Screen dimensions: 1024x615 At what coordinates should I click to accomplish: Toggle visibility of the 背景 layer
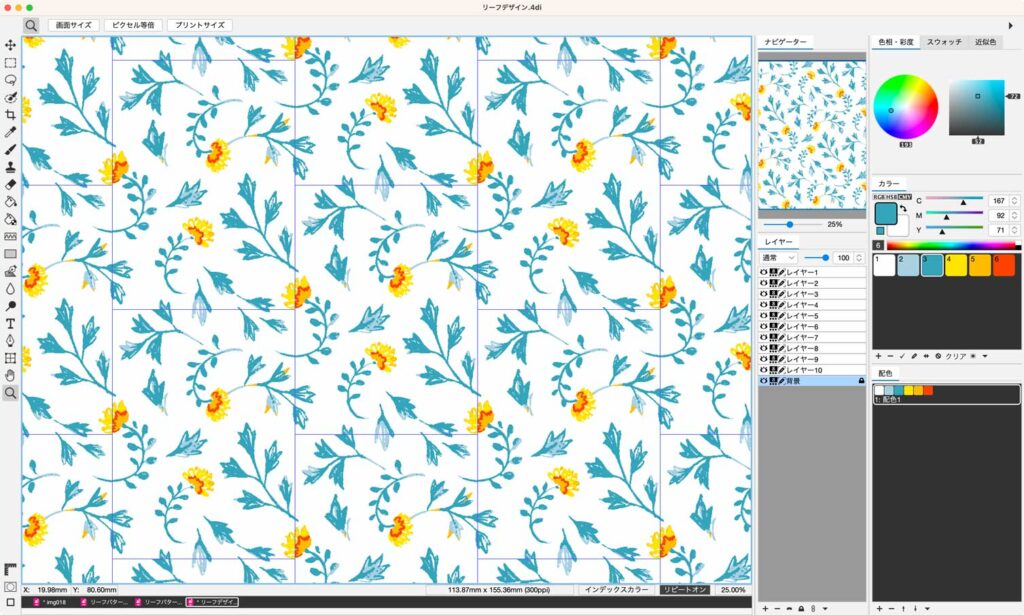tap(764, 381)
